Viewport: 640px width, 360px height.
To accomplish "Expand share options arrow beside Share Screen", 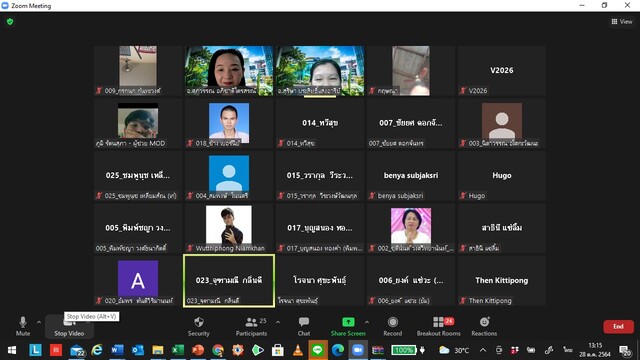I will coord(367,322).
